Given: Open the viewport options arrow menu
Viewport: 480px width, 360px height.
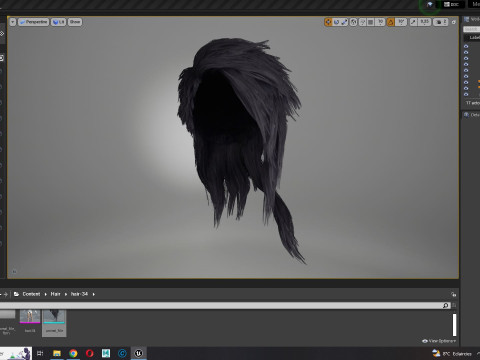Looking at the screenshot, I should click(13, 22).
